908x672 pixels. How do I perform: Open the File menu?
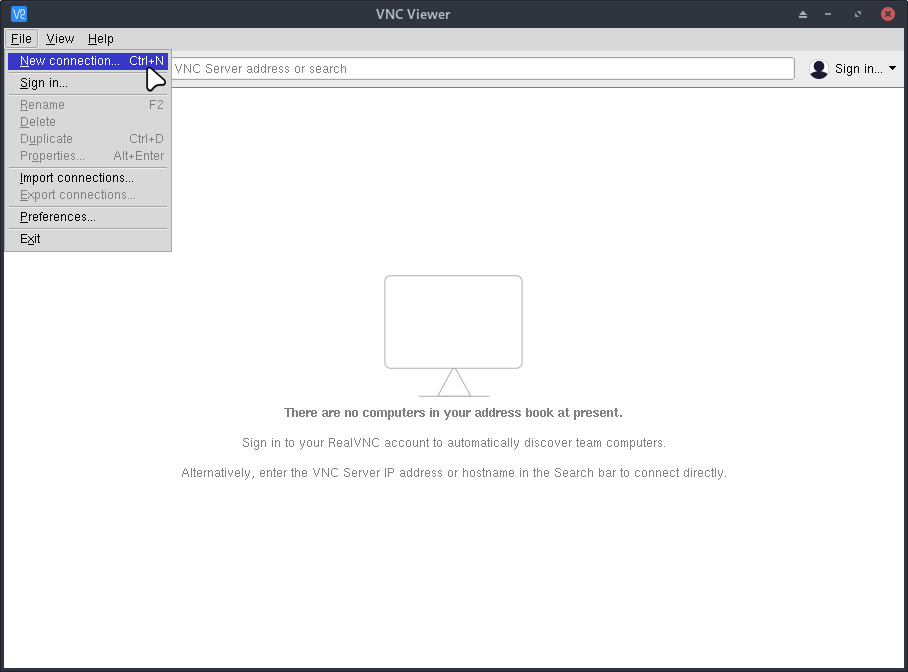(21, 39)
